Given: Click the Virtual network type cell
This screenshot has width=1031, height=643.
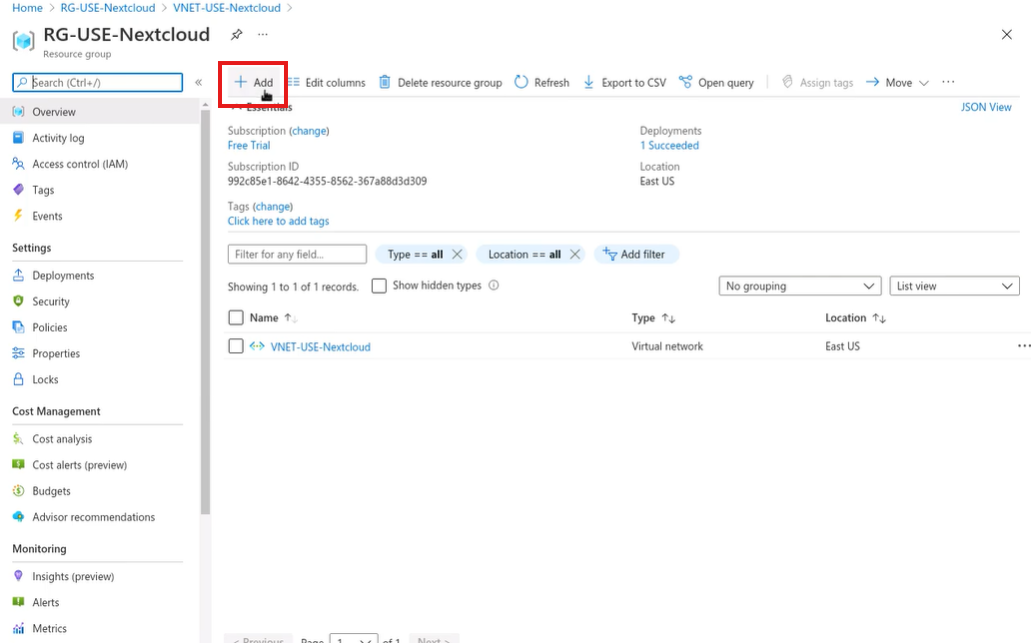Looking at the screenshot, I should click(667, 346).
